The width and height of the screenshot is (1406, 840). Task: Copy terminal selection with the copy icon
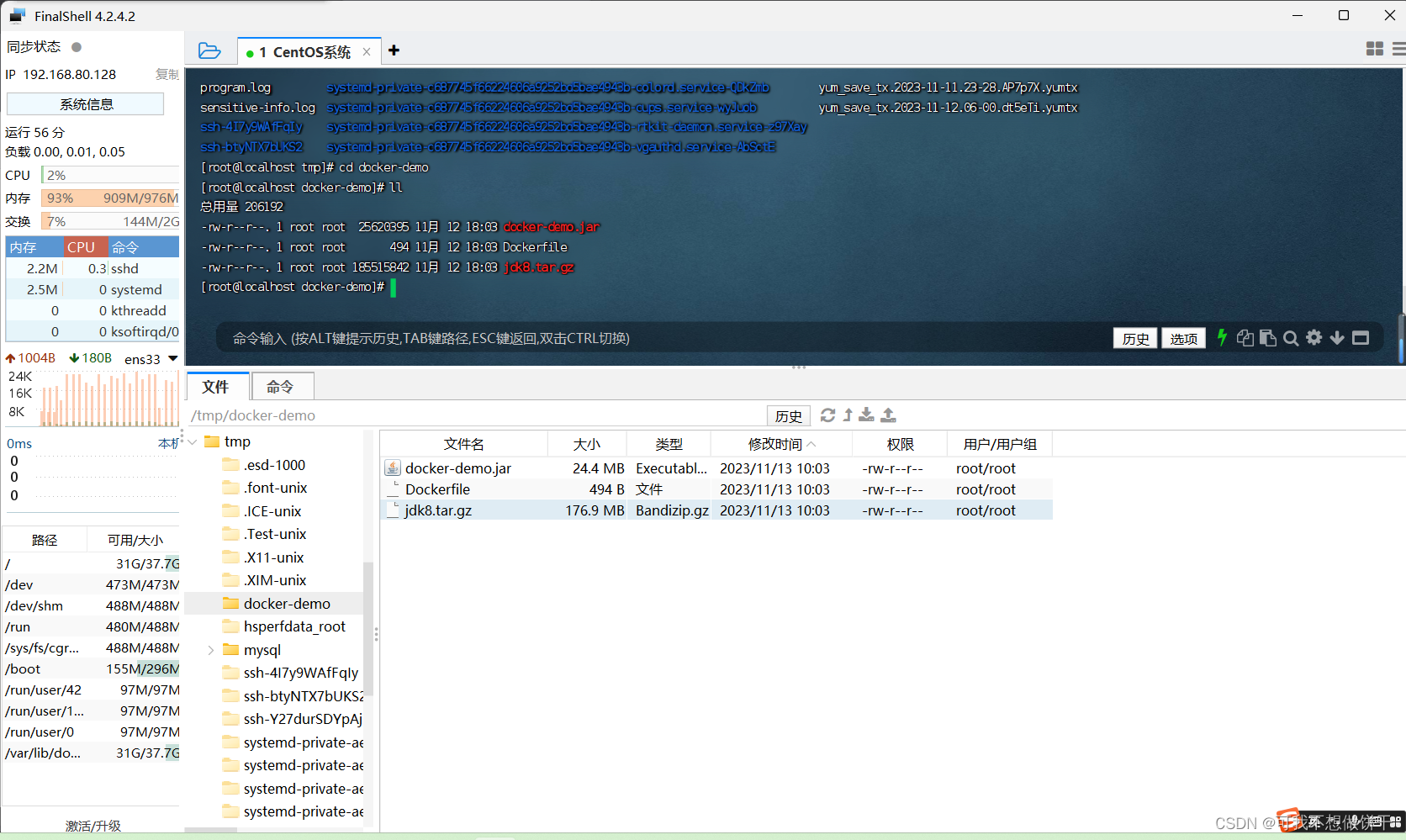pyautogui.click(x=1245, y=338)
